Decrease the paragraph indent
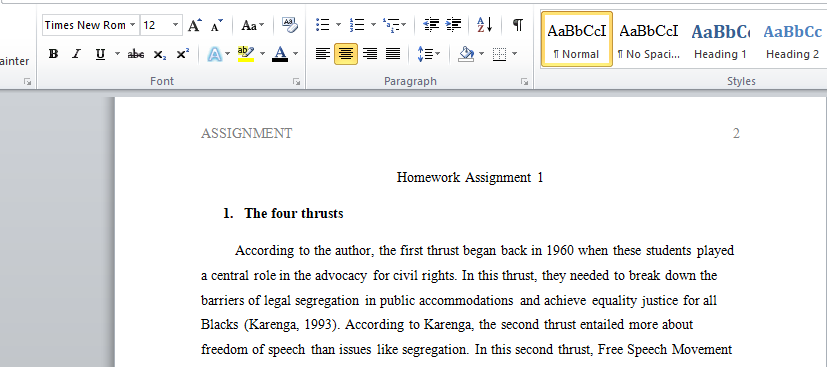Screen dimensions: 827x367 (431, 24)
